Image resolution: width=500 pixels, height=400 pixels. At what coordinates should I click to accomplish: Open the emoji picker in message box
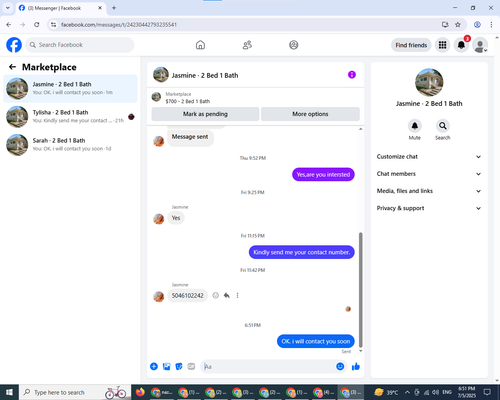click(x=340, y=367)
